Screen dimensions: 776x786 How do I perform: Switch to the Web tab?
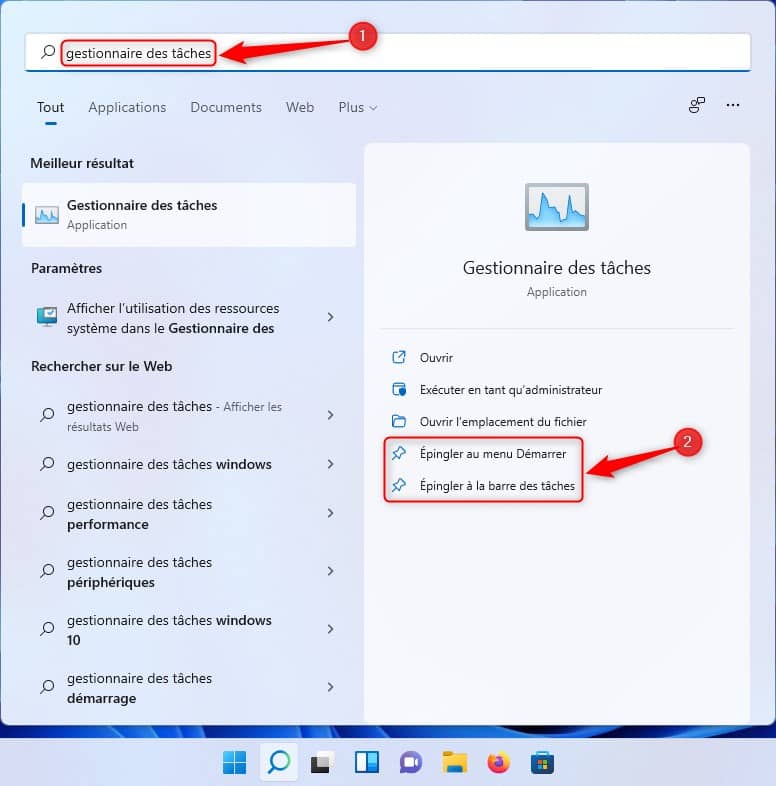[x=300, y=107]
